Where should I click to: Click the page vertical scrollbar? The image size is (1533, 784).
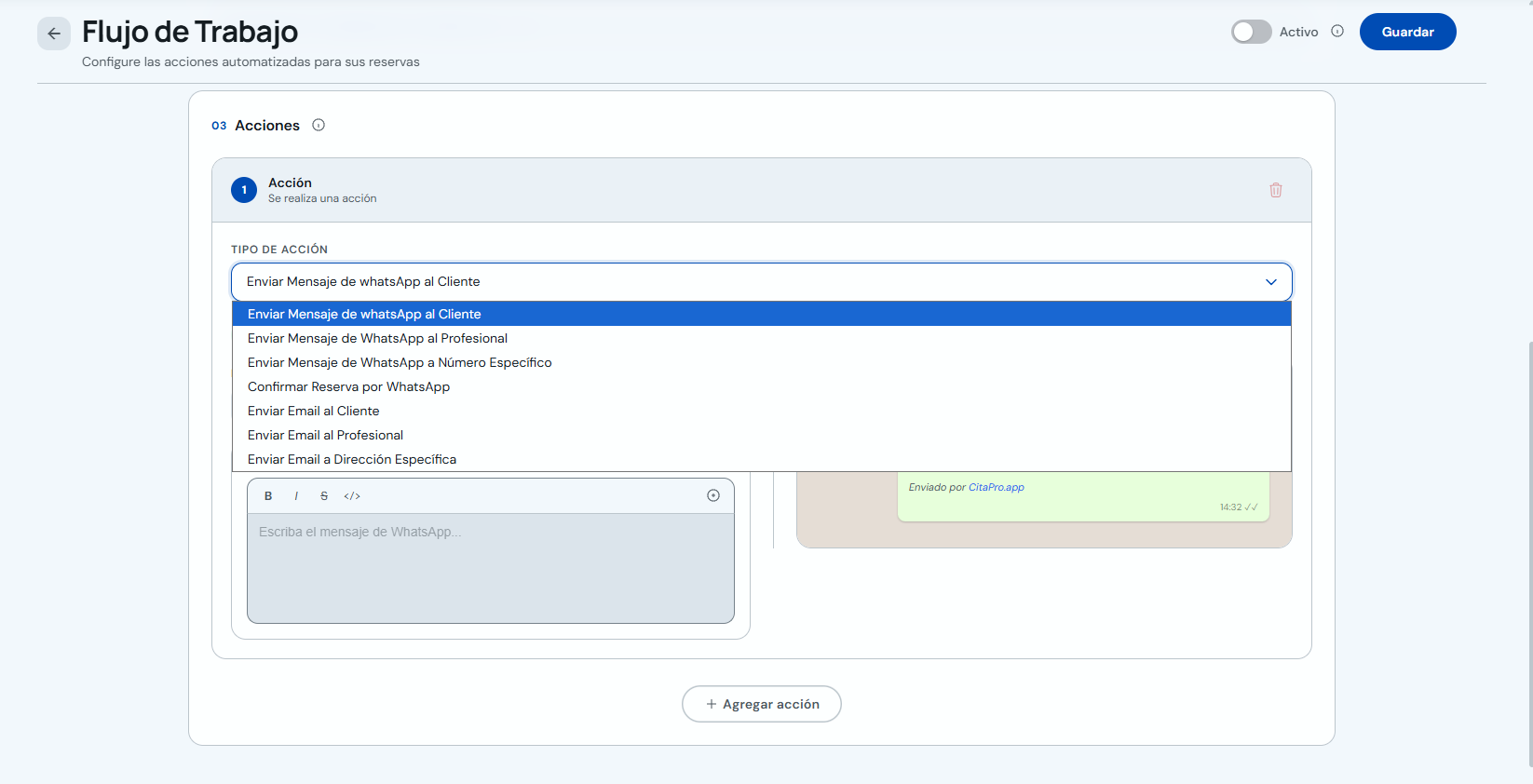[1529, 553]
